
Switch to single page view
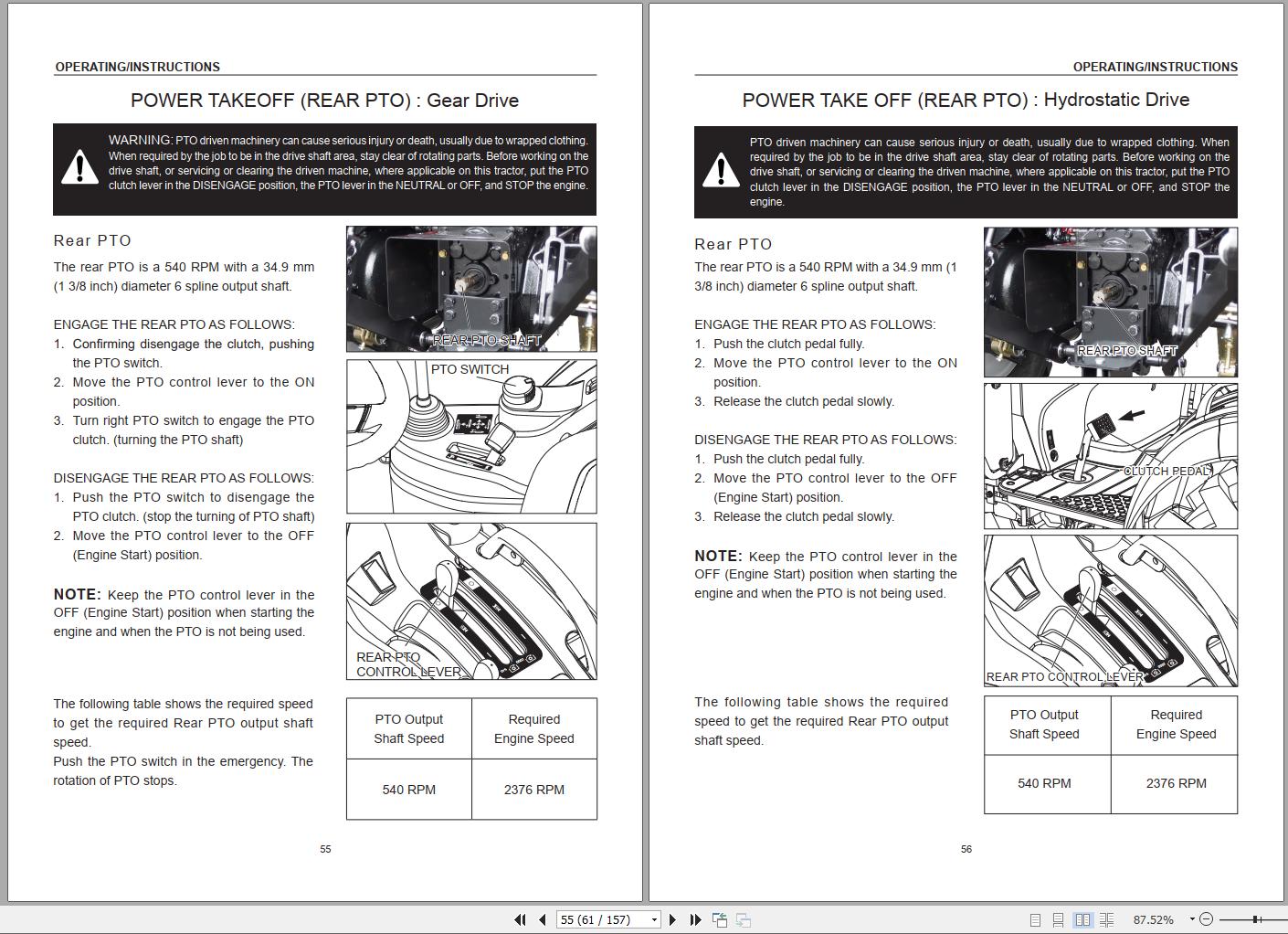coord(1035,919)
